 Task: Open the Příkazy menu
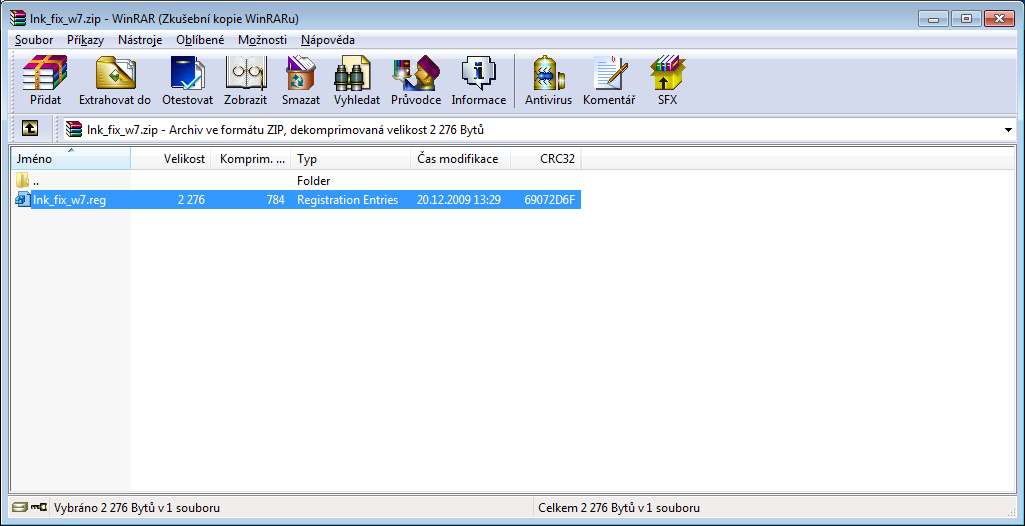[x=86, y=40]
